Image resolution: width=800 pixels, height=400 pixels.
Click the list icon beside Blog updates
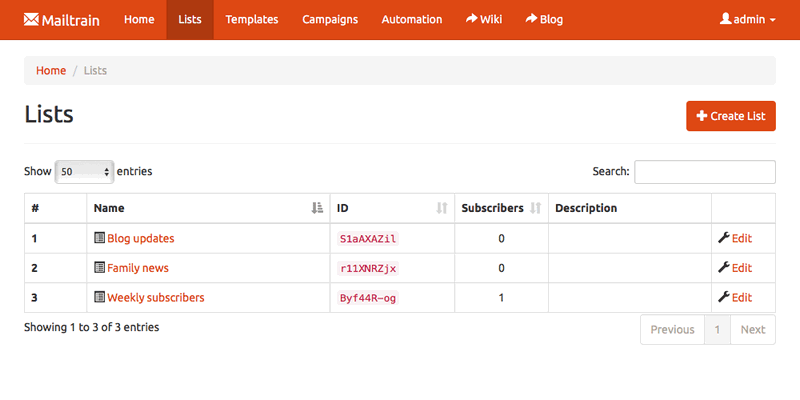(99, 238)
